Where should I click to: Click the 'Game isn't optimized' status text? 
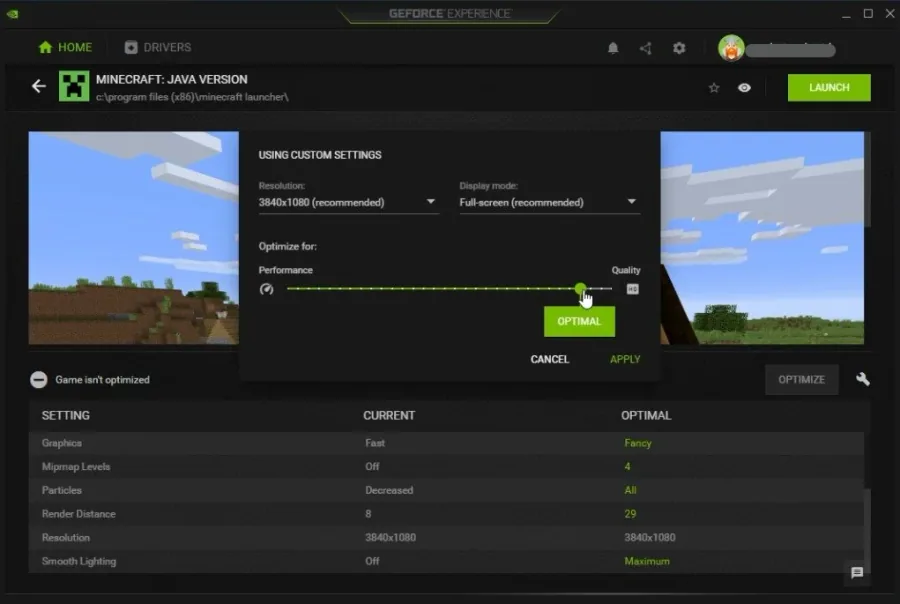[x=102, y=380]
